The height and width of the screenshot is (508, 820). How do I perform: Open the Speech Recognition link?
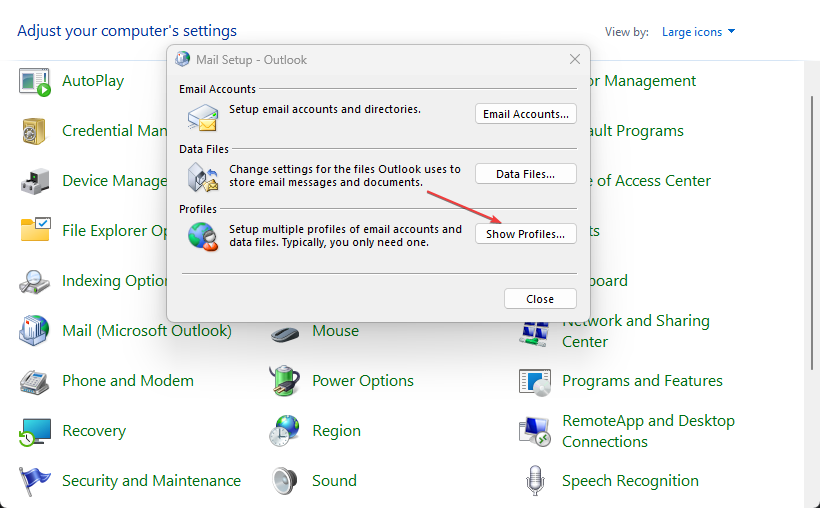click(x=630, y=480)
